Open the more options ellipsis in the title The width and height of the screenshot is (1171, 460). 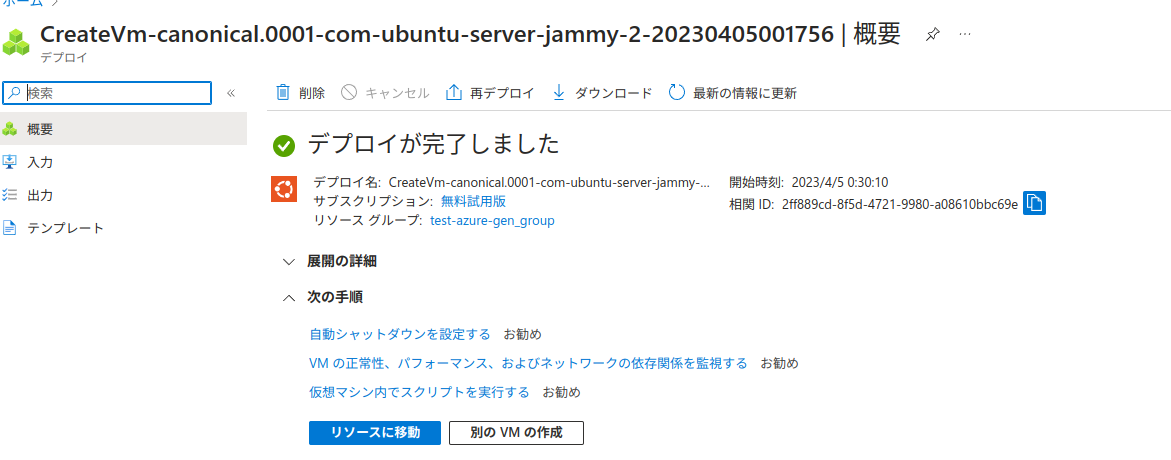[965, 34]
